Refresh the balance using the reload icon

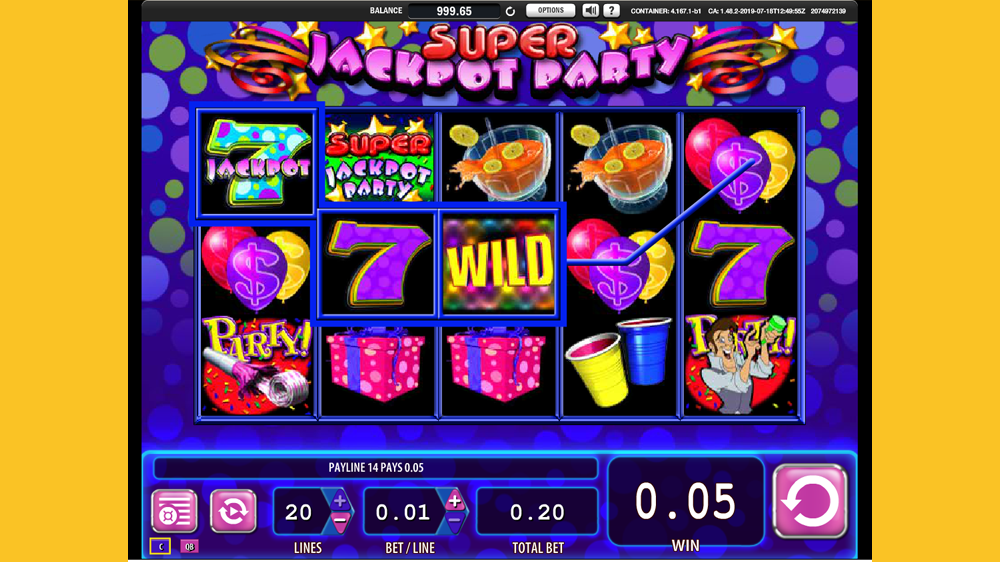pyautogui.click(x=510, y=11)
